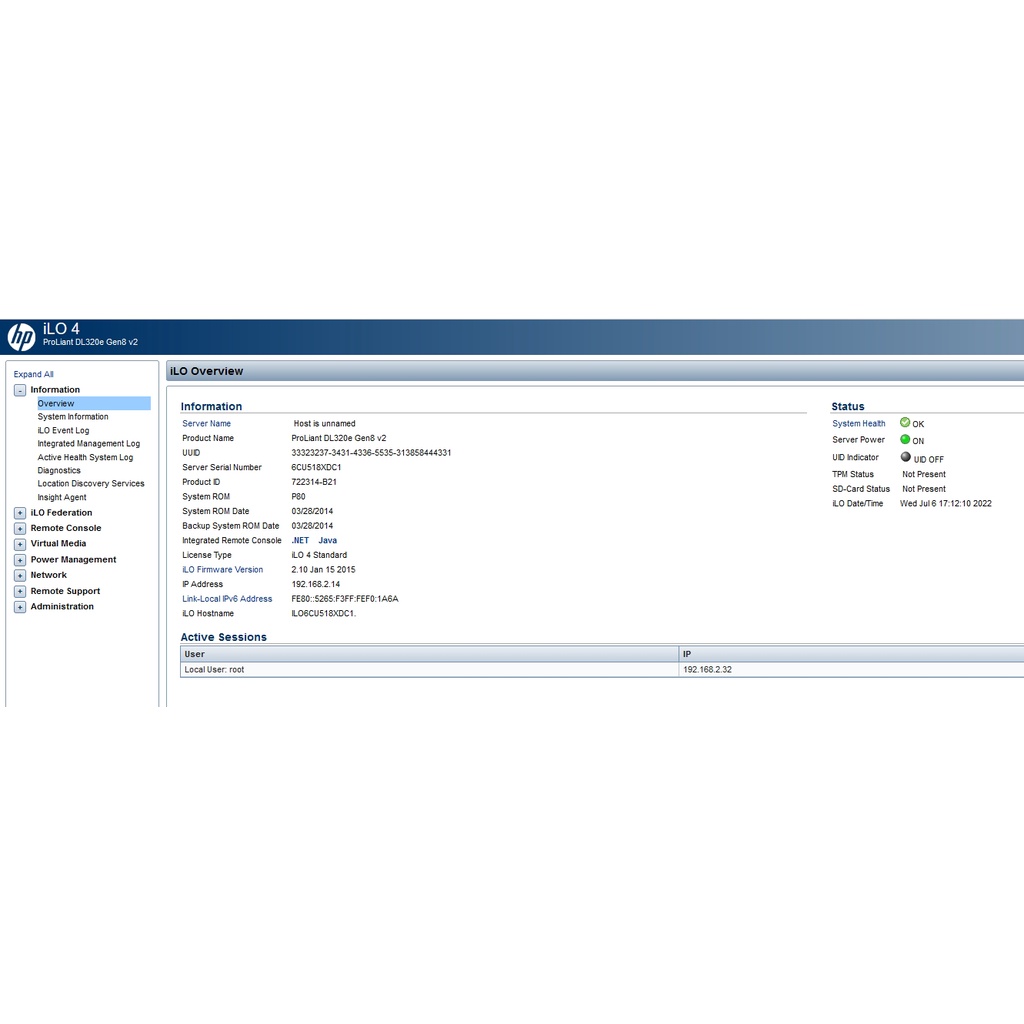Expand the iLO Federation section

pyautogui.click(x=20, y=513)
